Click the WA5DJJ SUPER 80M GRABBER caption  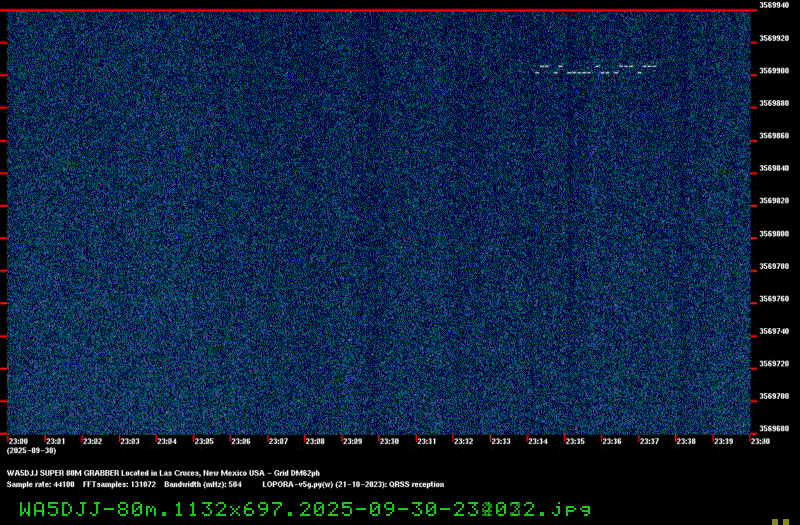click(x=163, y=473)
